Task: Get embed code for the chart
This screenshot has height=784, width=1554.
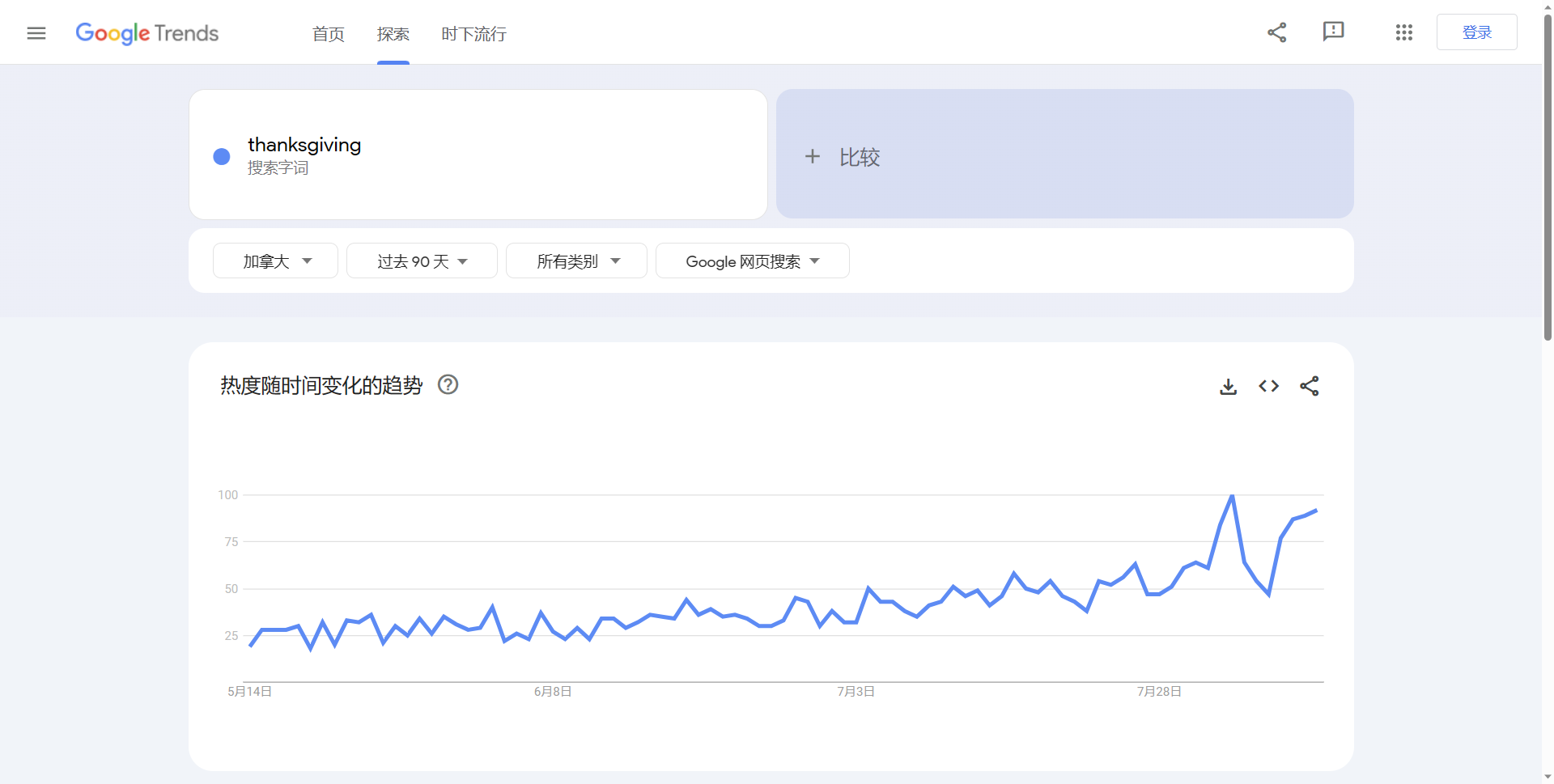Action: click(x=1269, y=386)
